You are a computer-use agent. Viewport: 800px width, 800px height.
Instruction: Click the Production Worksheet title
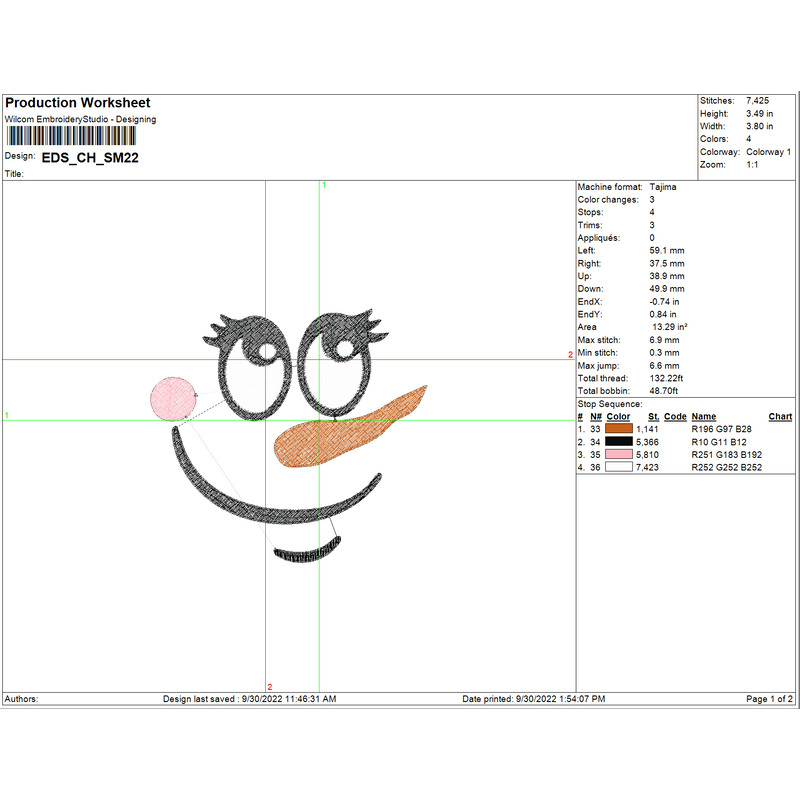(x=78, y=103)
